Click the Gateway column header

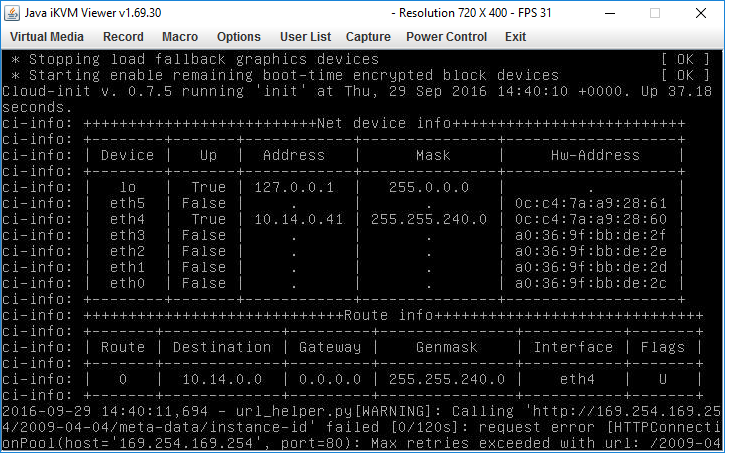click(330, 347)
